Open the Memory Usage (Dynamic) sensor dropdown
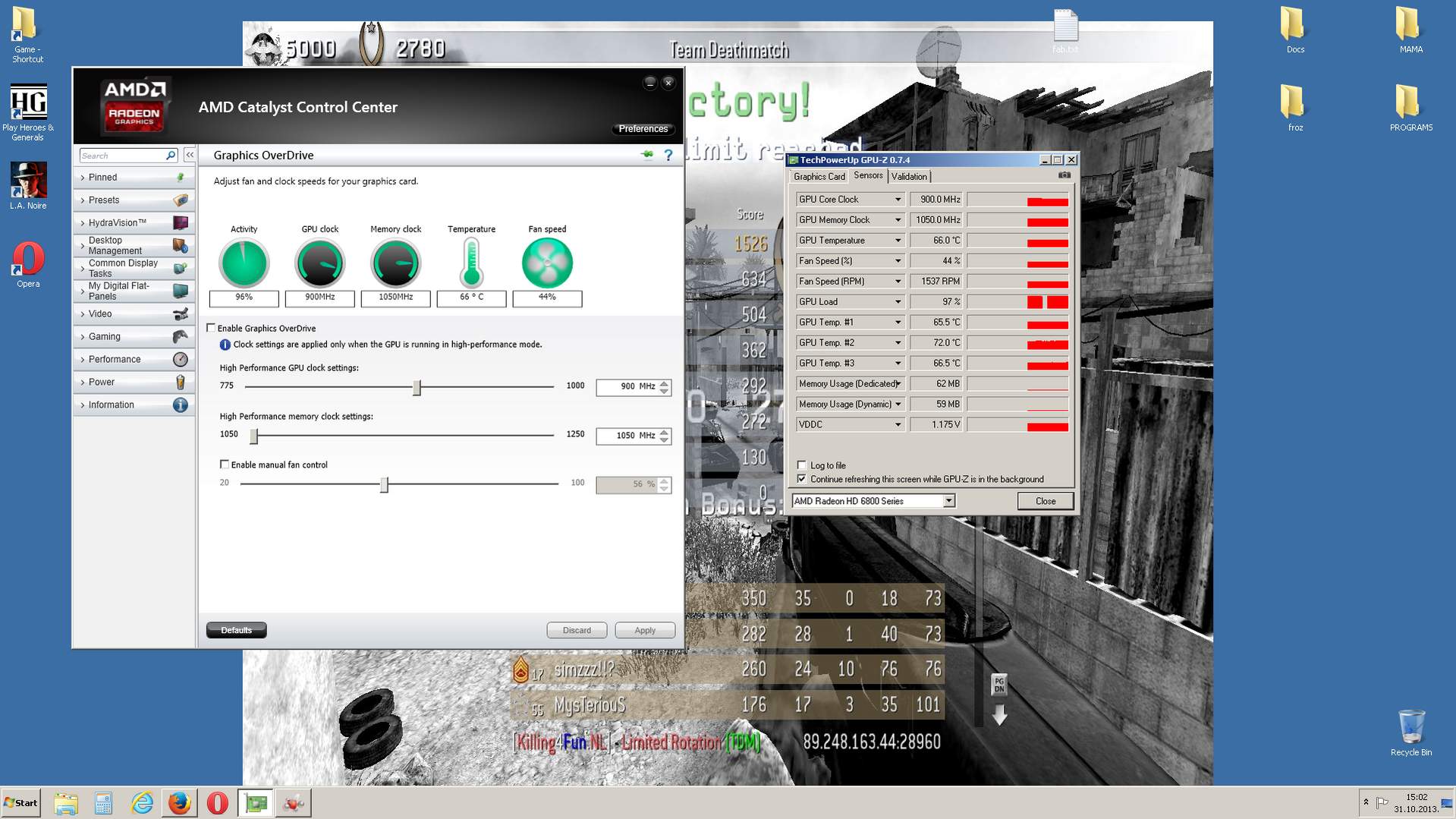 pyautogui.click(x=898, y=405)
